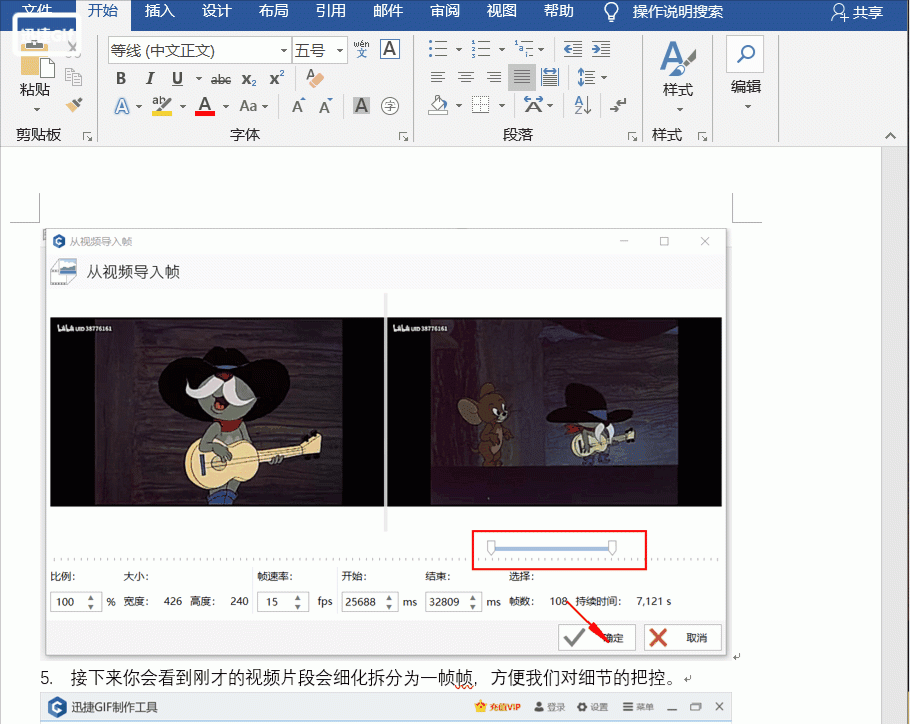Decrease paragraph indent
Image resolution: width=910 pixels, height=724 pixels.
[x=573, y=49]
